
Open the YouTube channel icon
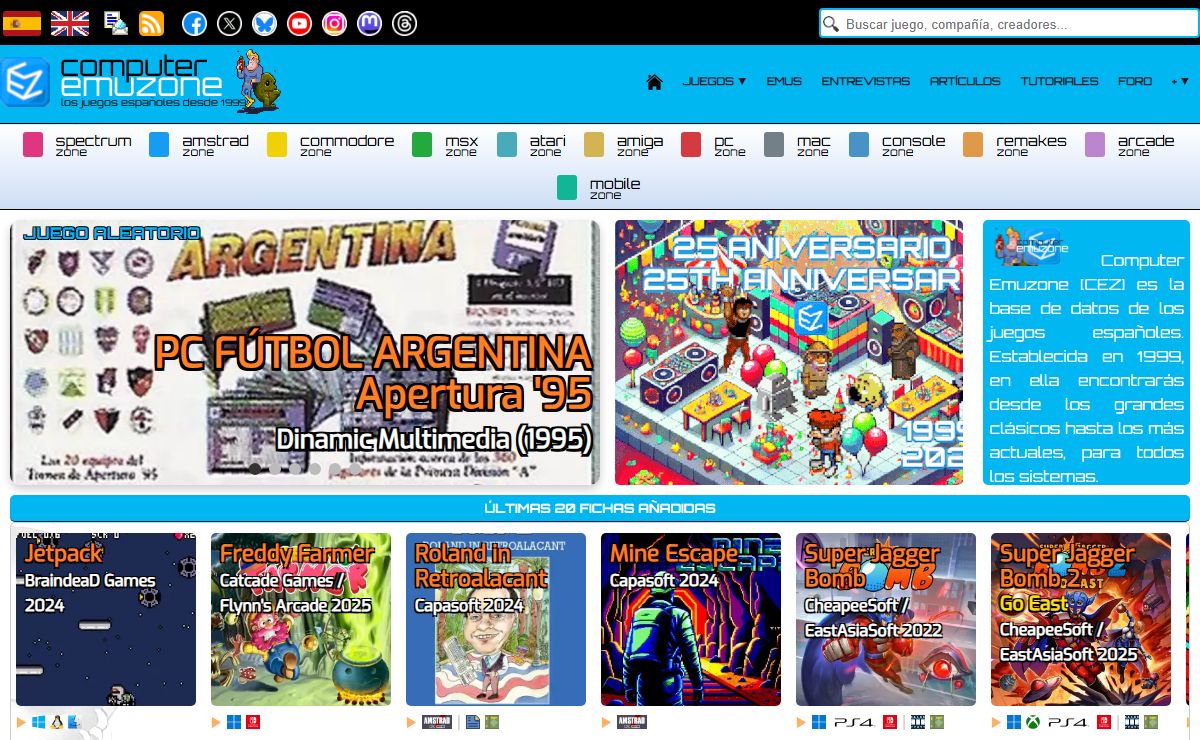click(x=299, y=23)
